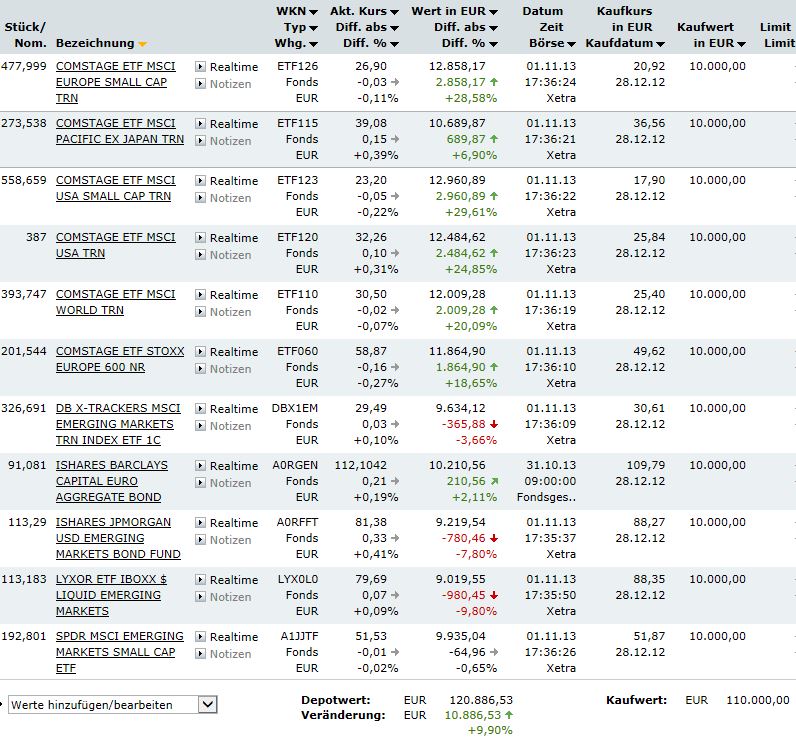The height and width of the screenshot is (746, 796).
Task: Sort by Akt. Kurs column arrow
Action: [394, 12]
